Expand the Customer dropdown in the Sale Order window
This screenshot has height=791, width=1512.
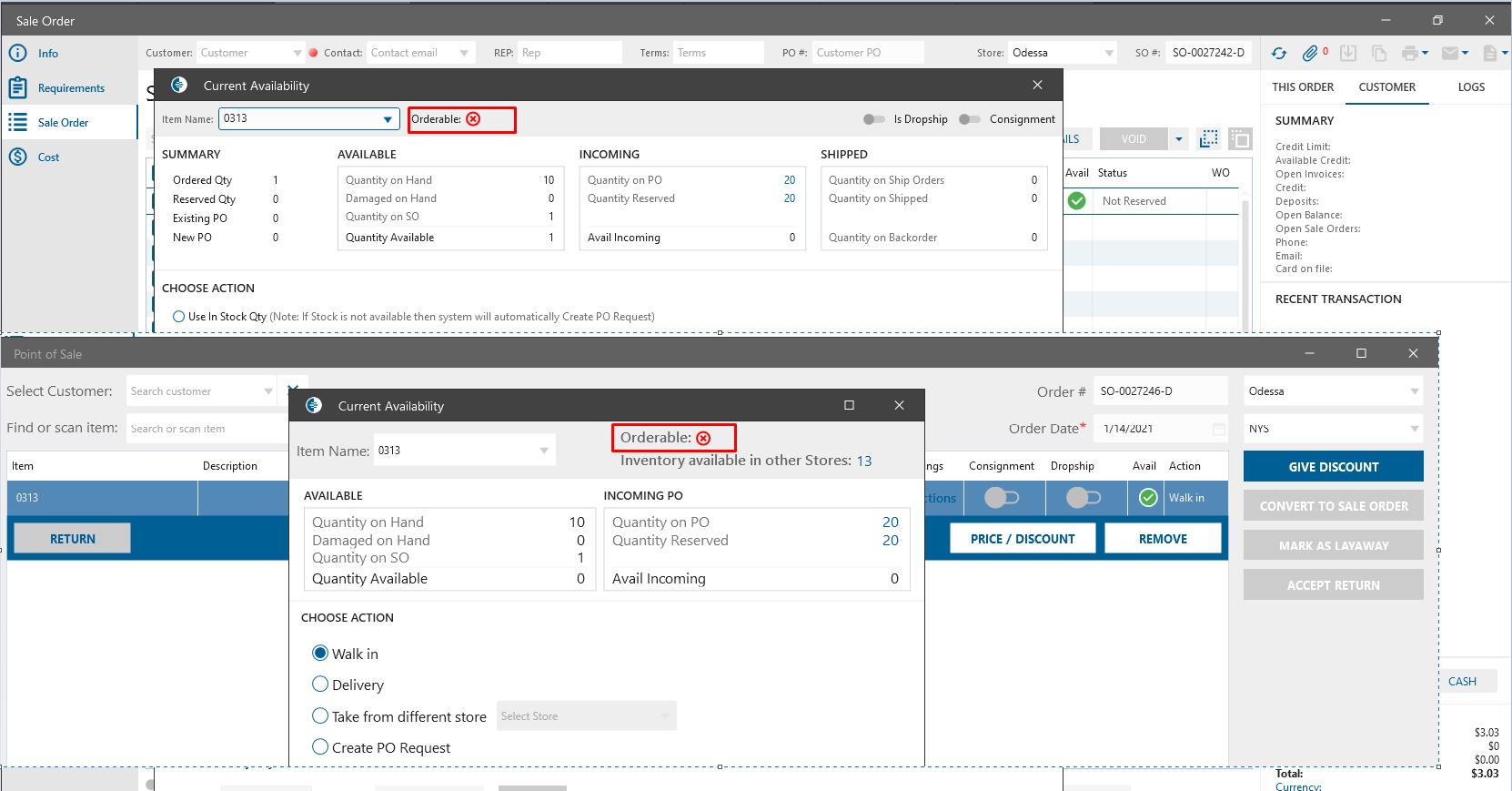click(297, 53)
